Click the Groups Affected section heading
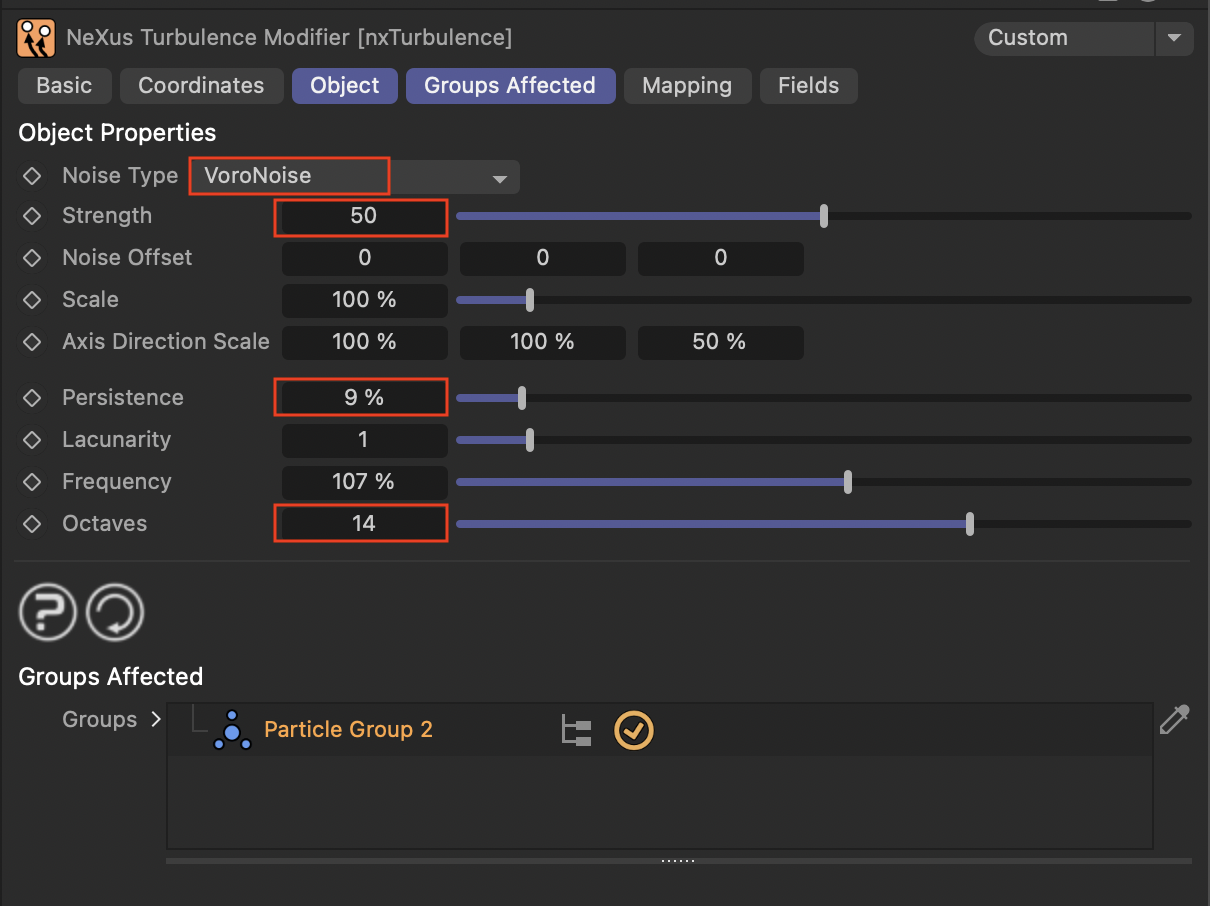The width and height of the screenshot is (1210, 906). coord(111,677)
